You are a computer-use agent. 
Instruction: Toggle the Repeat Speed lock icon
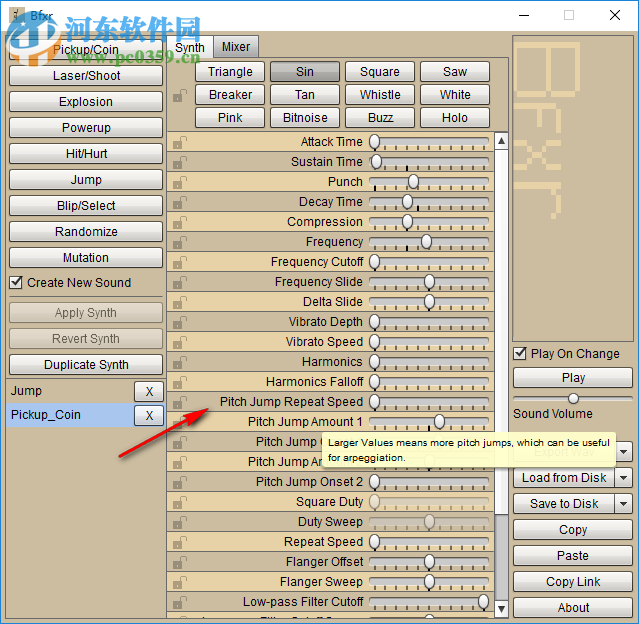click(x=180, y=542)
